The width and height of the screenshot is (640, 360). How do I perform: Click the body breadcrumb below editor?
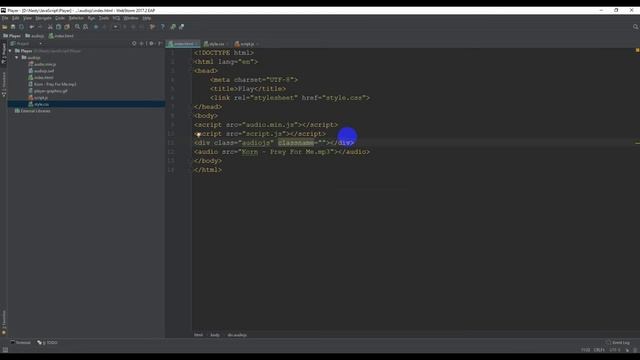[215, 335]
